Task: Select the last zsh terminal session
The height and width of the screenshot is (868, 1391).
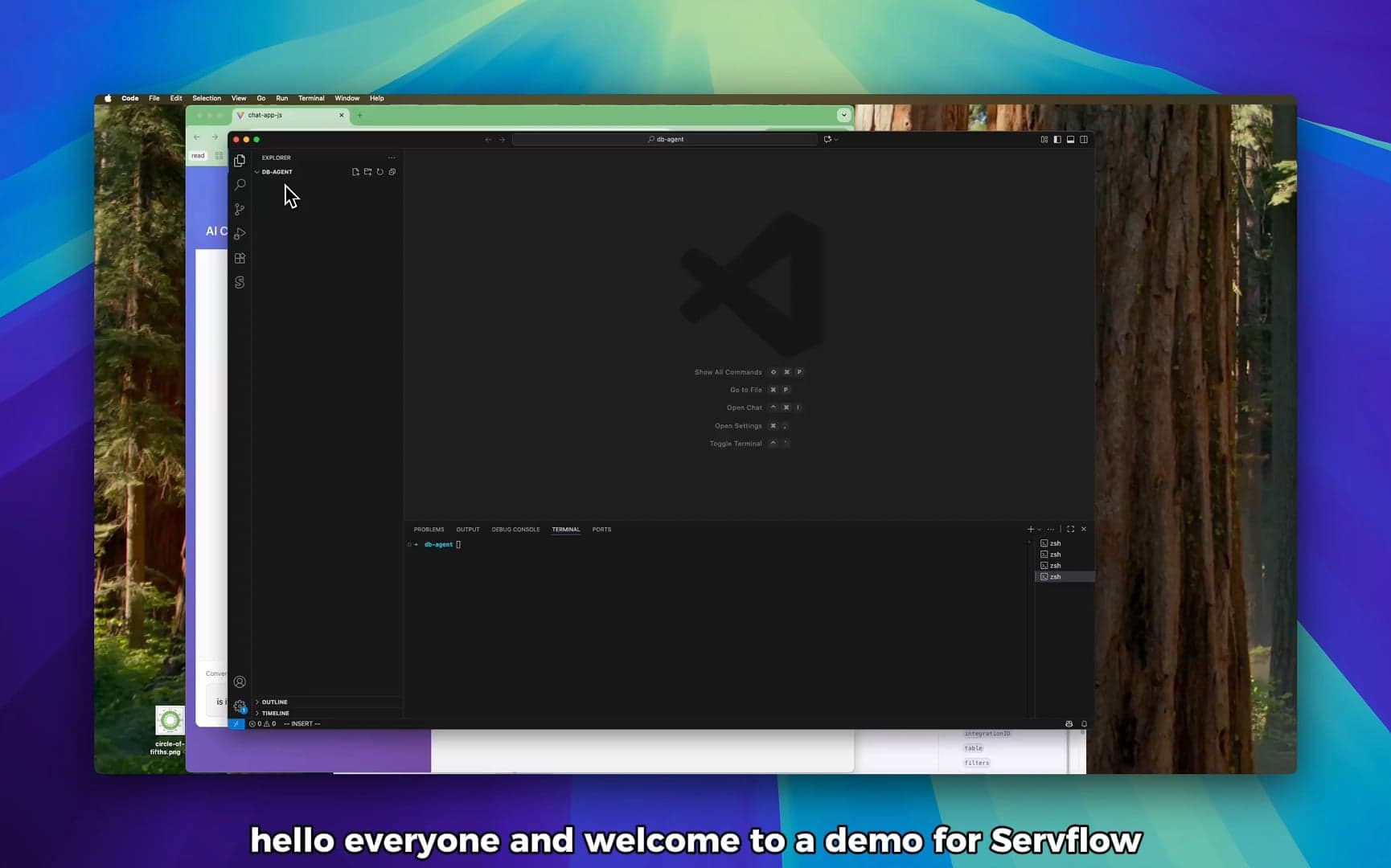Action: 1055,576
